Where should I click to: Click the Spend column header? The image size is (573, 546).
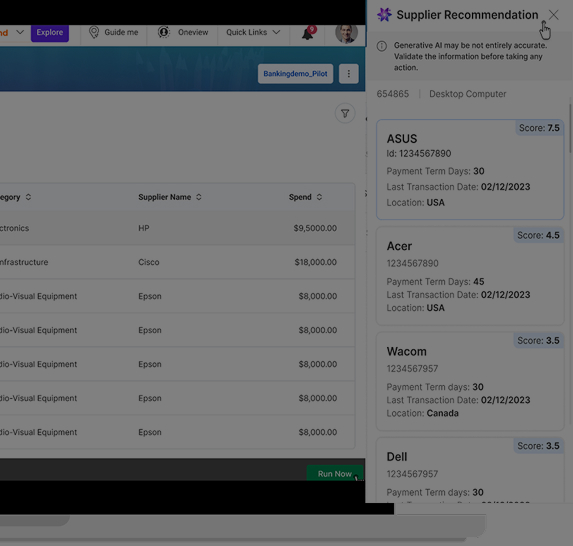tap(300, 197)
